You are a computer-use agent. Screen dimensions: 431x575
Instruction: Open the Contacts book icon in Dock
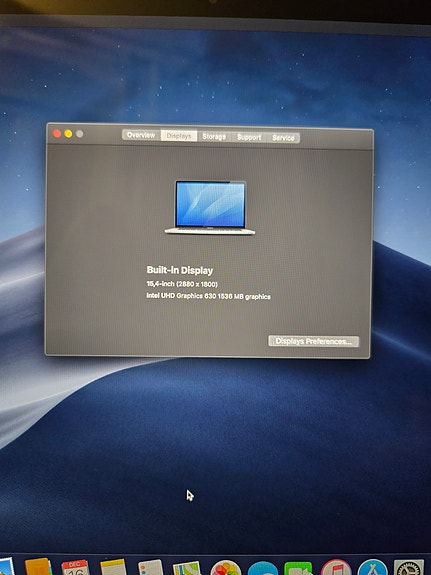pos(39,567)
